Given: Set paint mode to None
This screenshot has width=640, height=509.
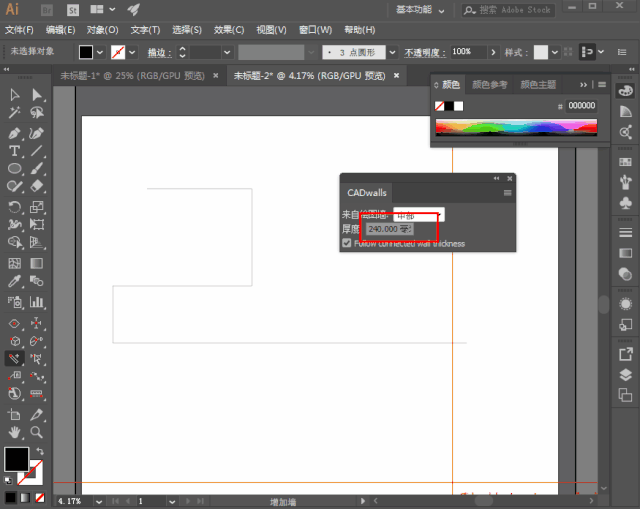Looking at the screenshot, I should click(x=40, y=498).
